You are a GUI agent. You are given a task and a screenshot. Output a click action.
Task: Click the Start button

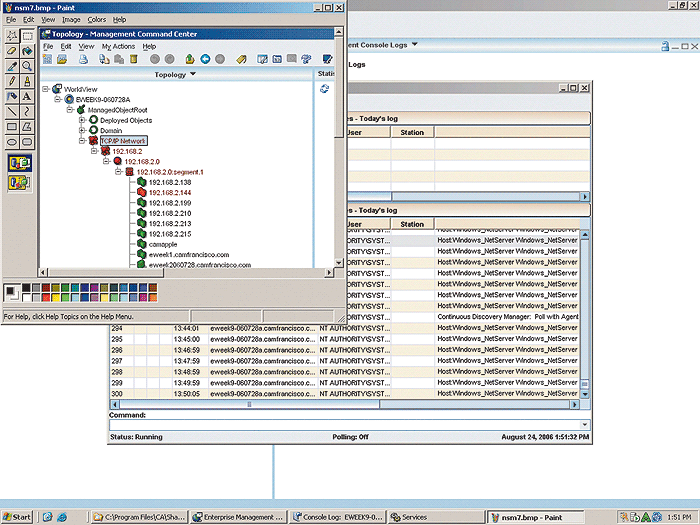[17, 517]
